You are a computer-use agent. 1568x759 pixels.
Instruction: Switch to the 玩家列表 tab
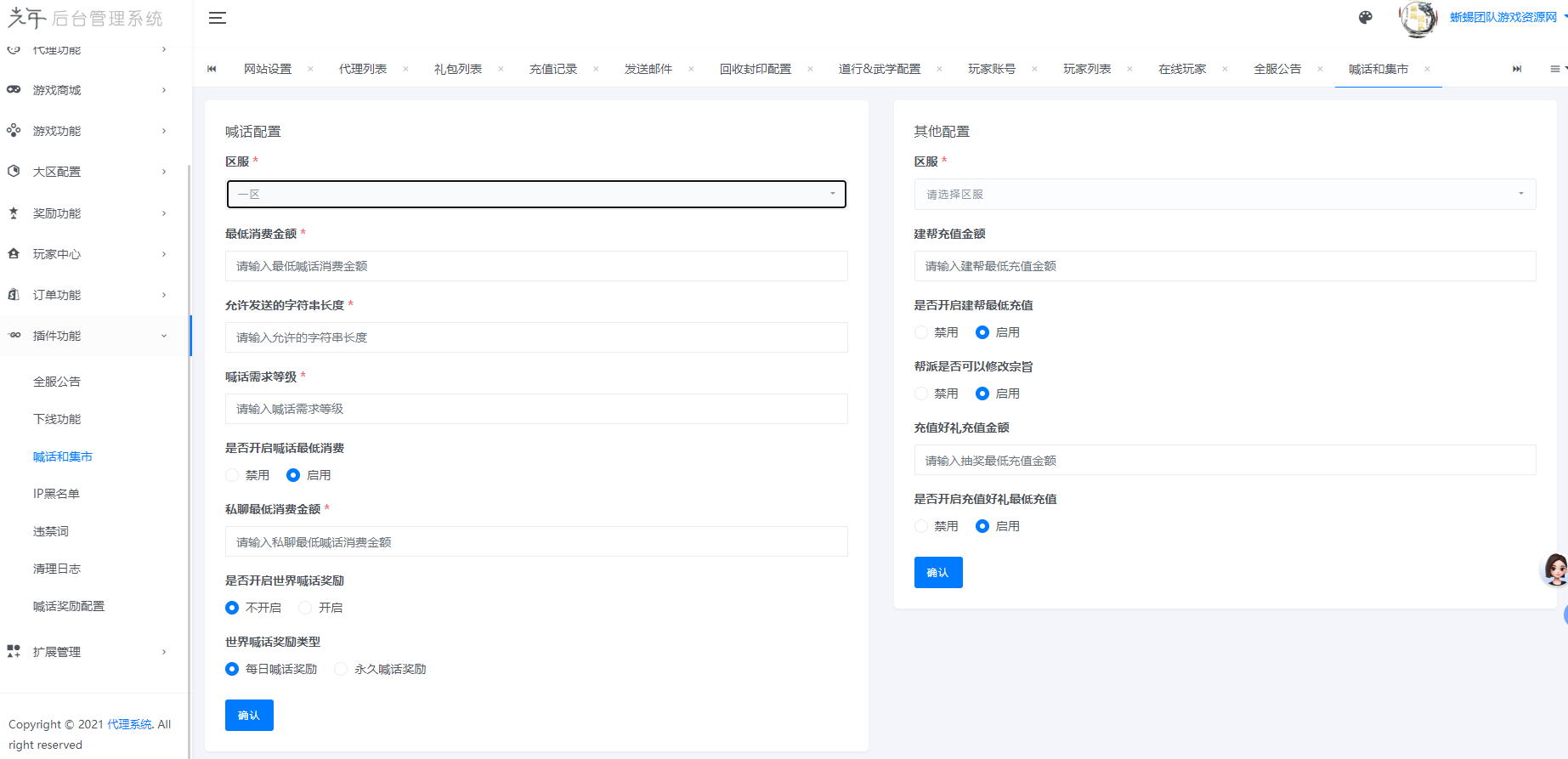point(1086,69)
